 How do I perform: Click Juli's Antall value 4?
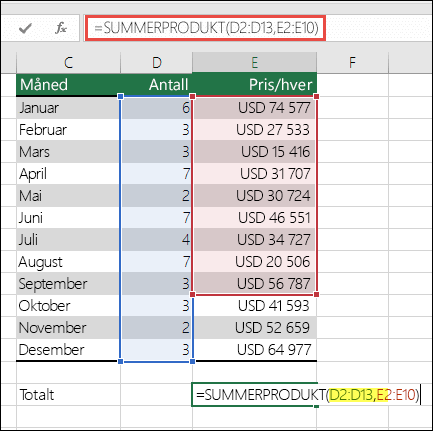[157, 240]
